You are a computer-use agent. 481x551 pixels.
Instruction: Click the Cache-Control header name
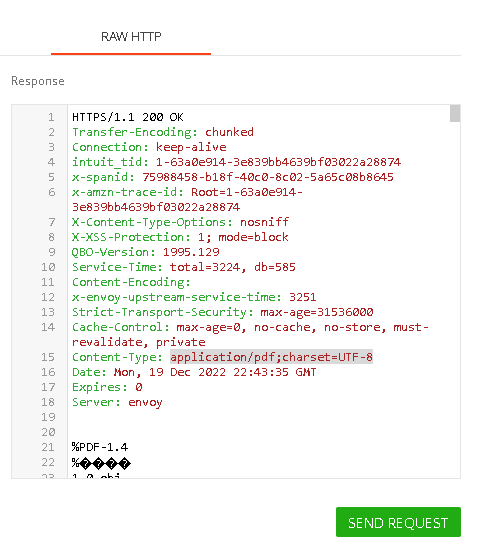(x=117, y=327)
